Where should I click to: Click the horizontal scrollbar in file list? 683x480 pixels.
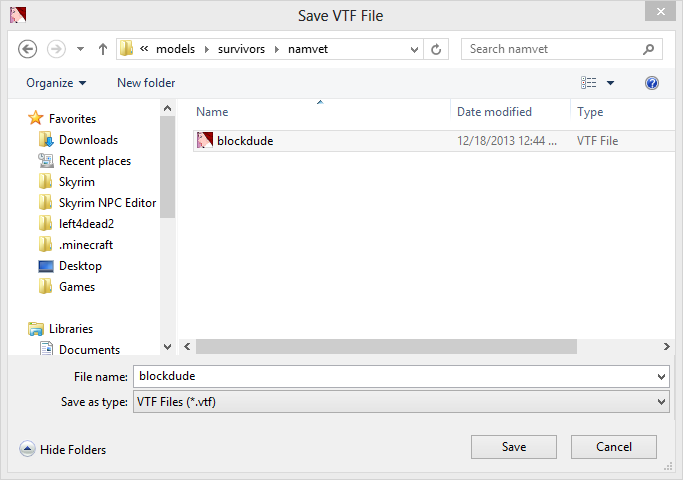[387, 346]
